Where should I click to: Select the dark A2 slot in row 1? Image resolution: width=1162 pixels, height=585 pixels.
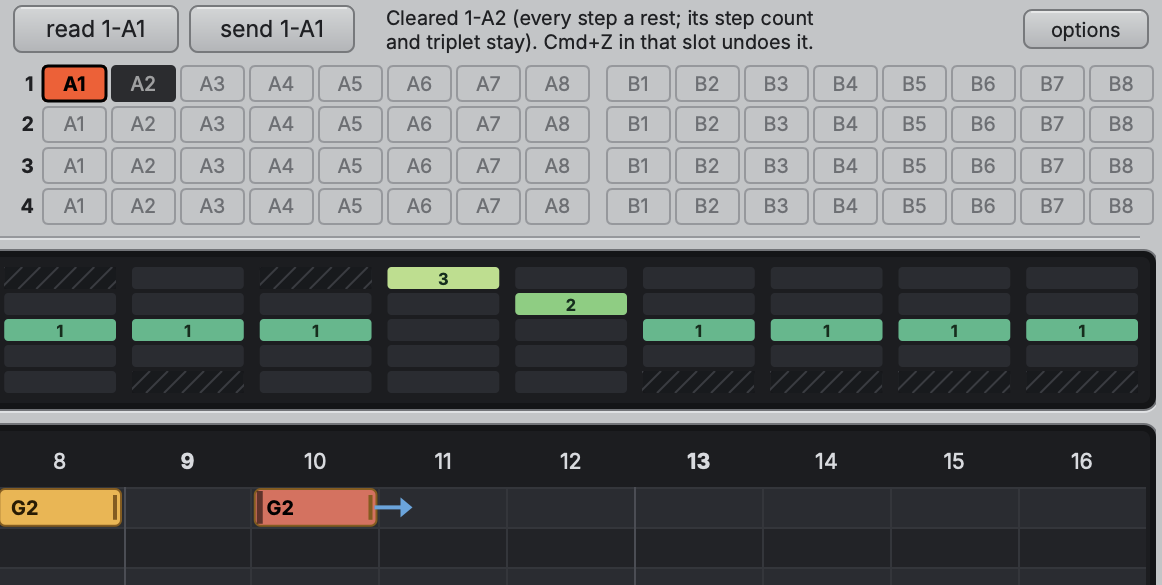[x=143, y=84]
